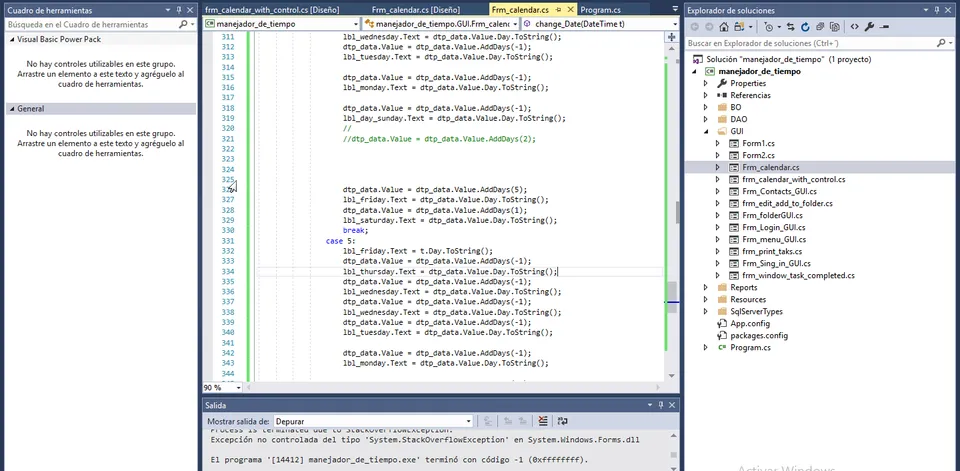Refresh the Solution Explorer tree
Screen dimensions: 960x471
point(805,27)
